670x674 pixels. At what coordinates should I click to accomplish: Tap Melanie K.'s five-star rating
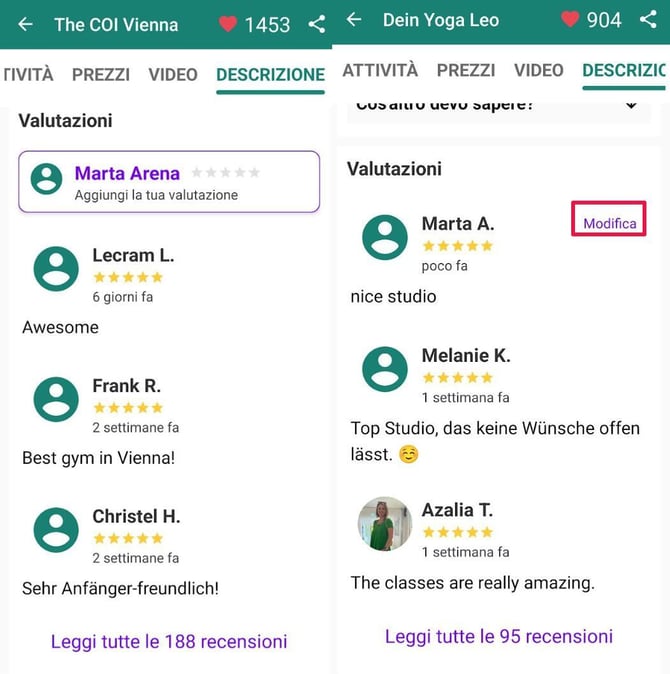point(457,377)
